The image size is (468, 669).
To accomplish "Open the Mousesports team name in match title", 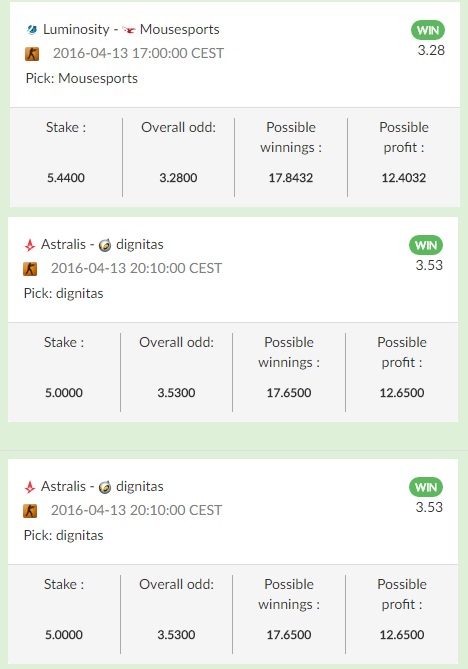I will click(180, 29).
